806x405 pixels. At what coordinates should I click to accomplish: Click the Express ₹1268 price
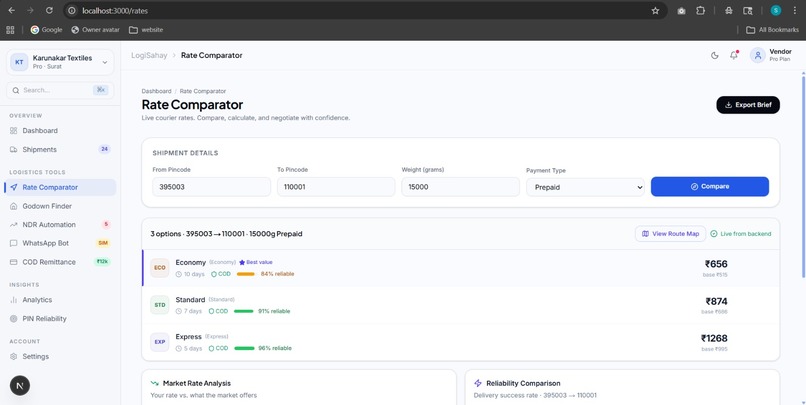[714, 338]
